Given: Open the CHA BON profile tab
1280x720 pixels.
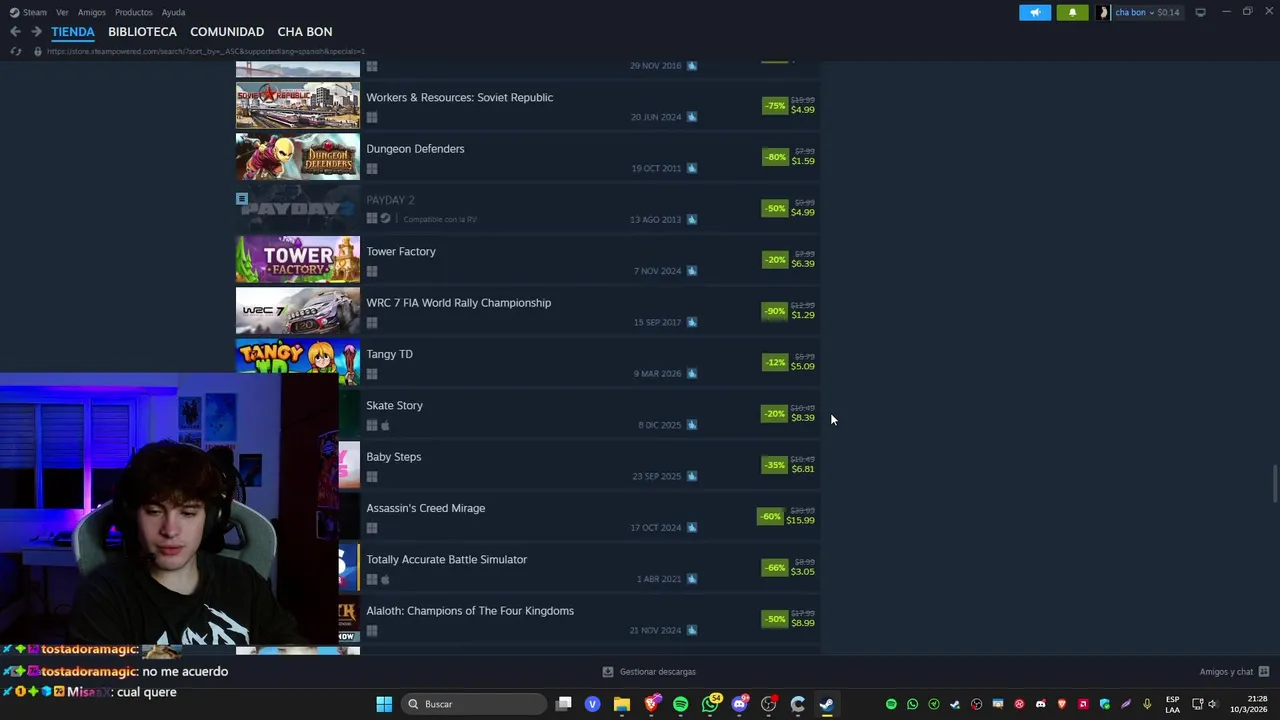Looking at the screenshot, I should point(305,32).
